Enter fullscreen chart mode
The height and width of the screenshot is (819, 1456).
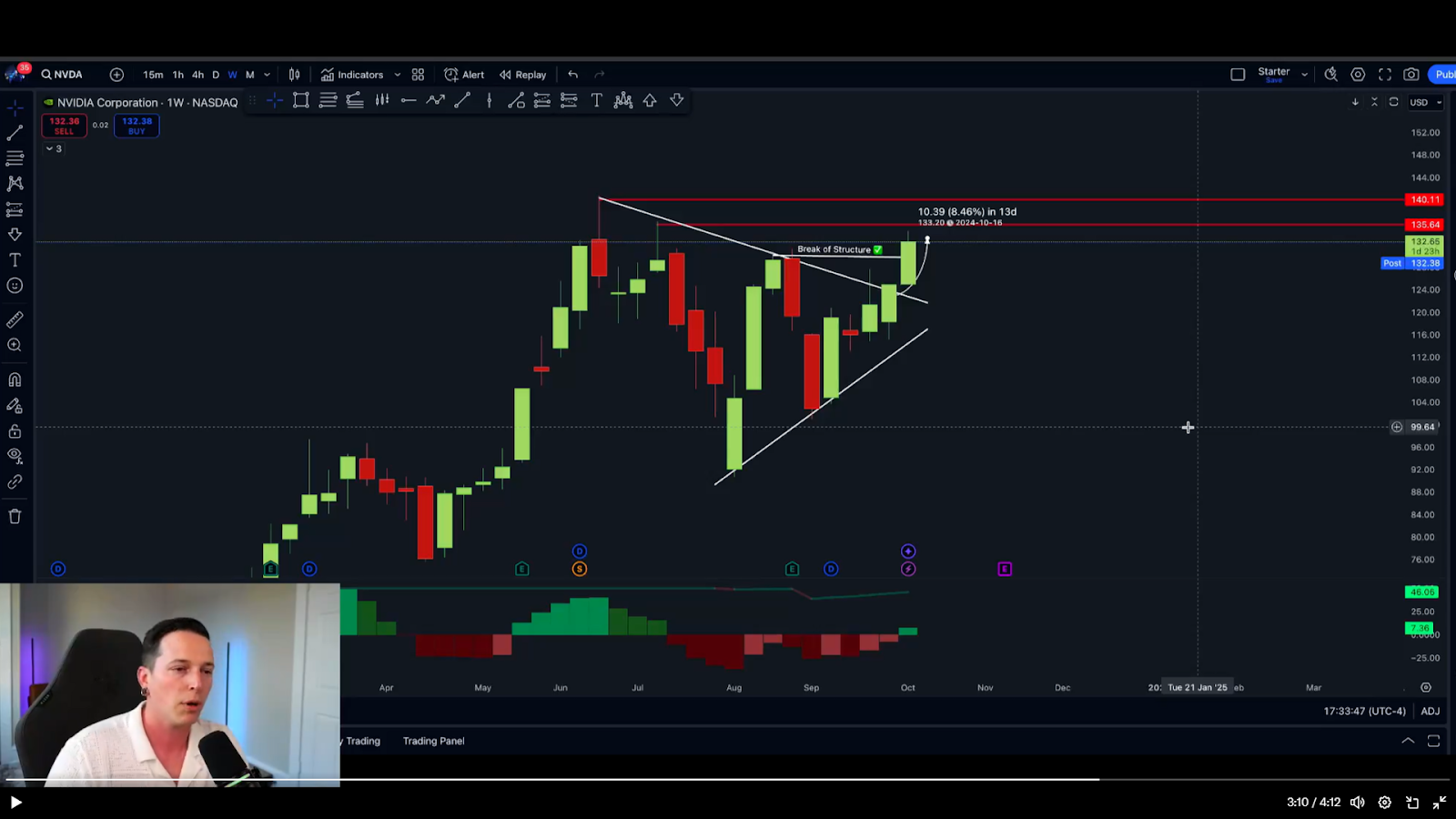coord(1385,75)
